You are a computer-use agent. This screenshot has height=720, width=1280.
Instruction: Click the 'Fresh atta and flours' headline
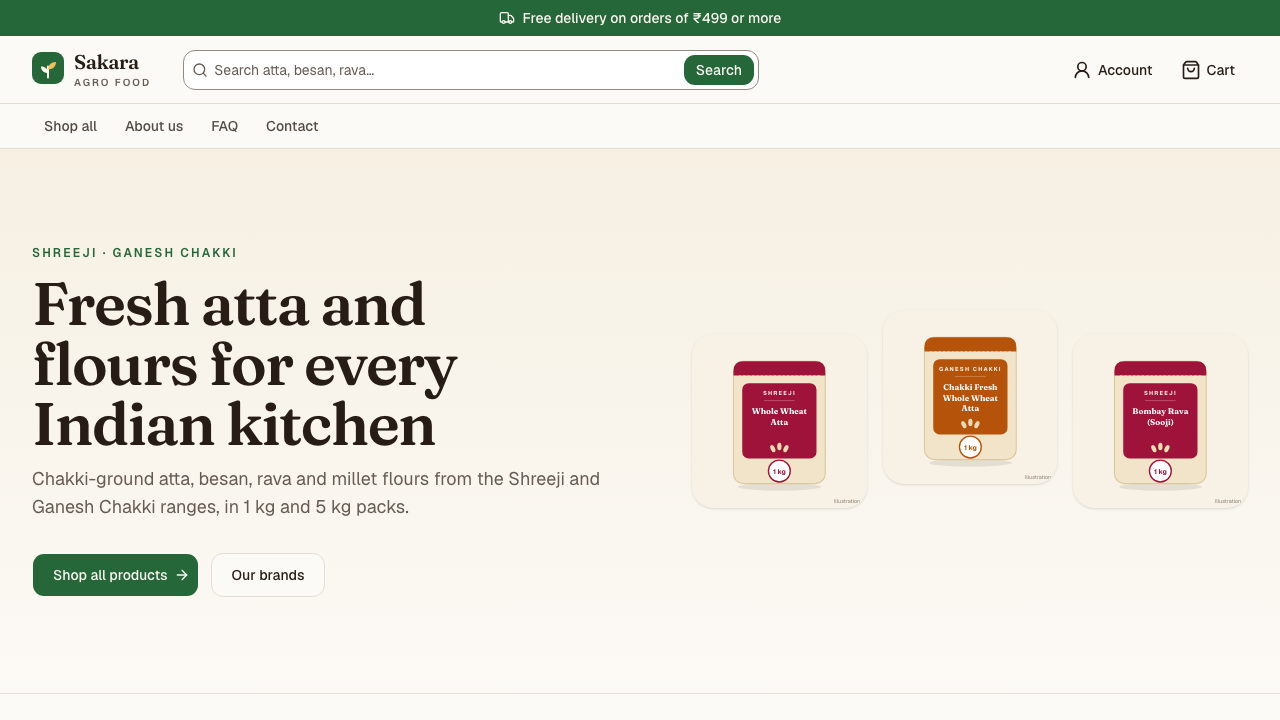click(246, 365)
